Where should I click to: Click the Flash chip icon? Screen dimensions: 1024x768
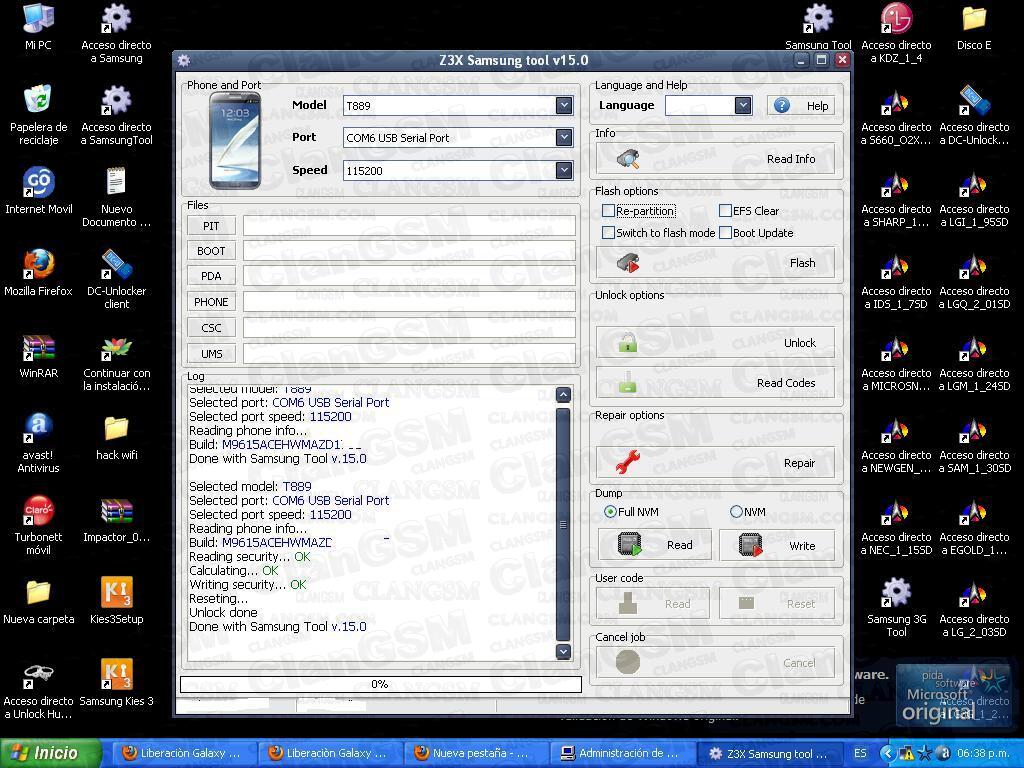coord(628,263)
